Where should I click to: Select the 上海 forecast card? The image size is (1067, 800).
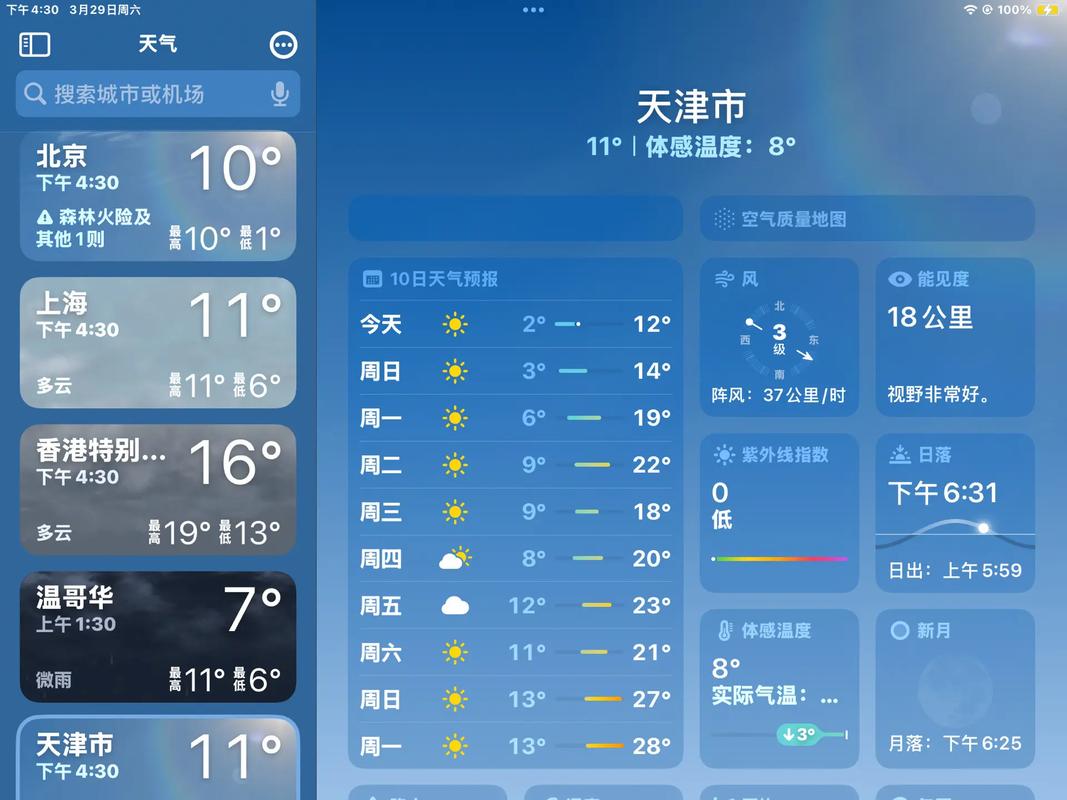pyautogui.click(x=157, y=342)
